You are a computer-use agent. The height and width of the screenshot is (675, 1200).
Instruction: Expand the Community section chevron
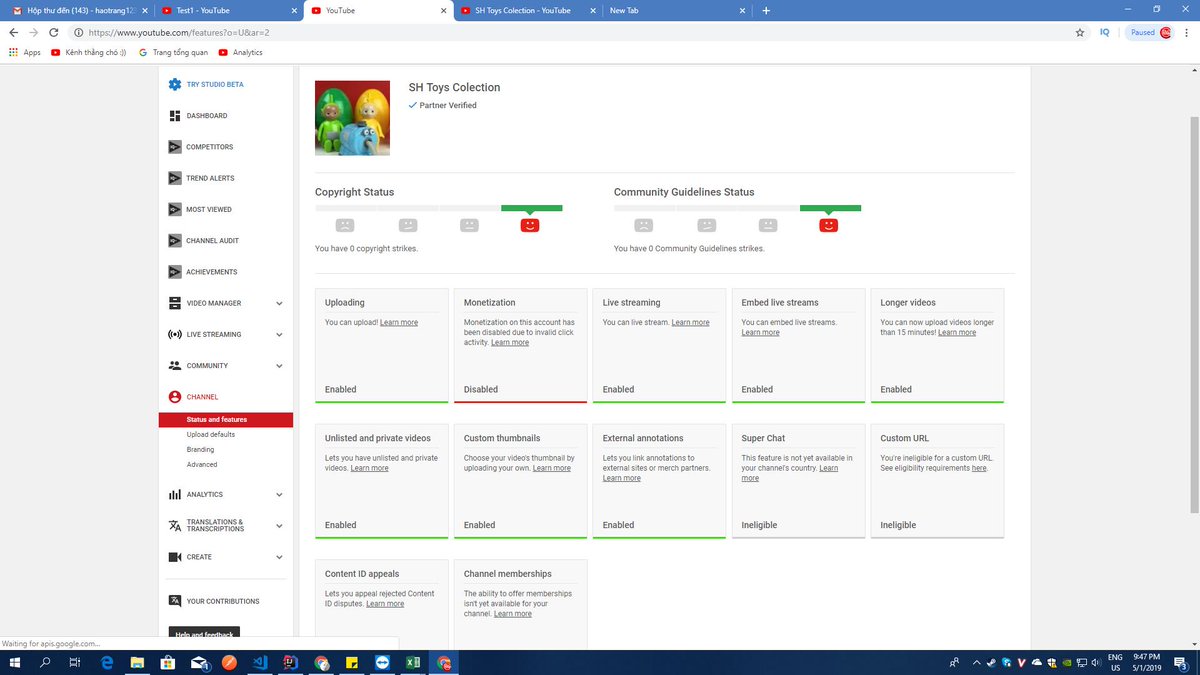point(279,366)
